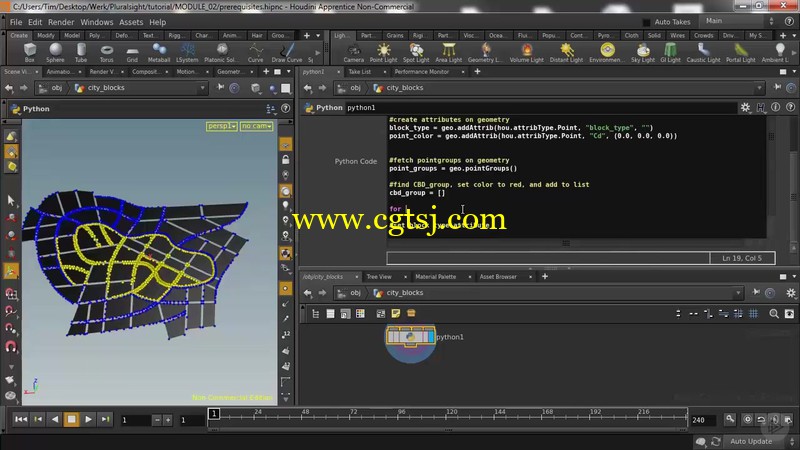Toggle pin on network pane path bar
Viewport: 800px width, 450px height.
756,292
